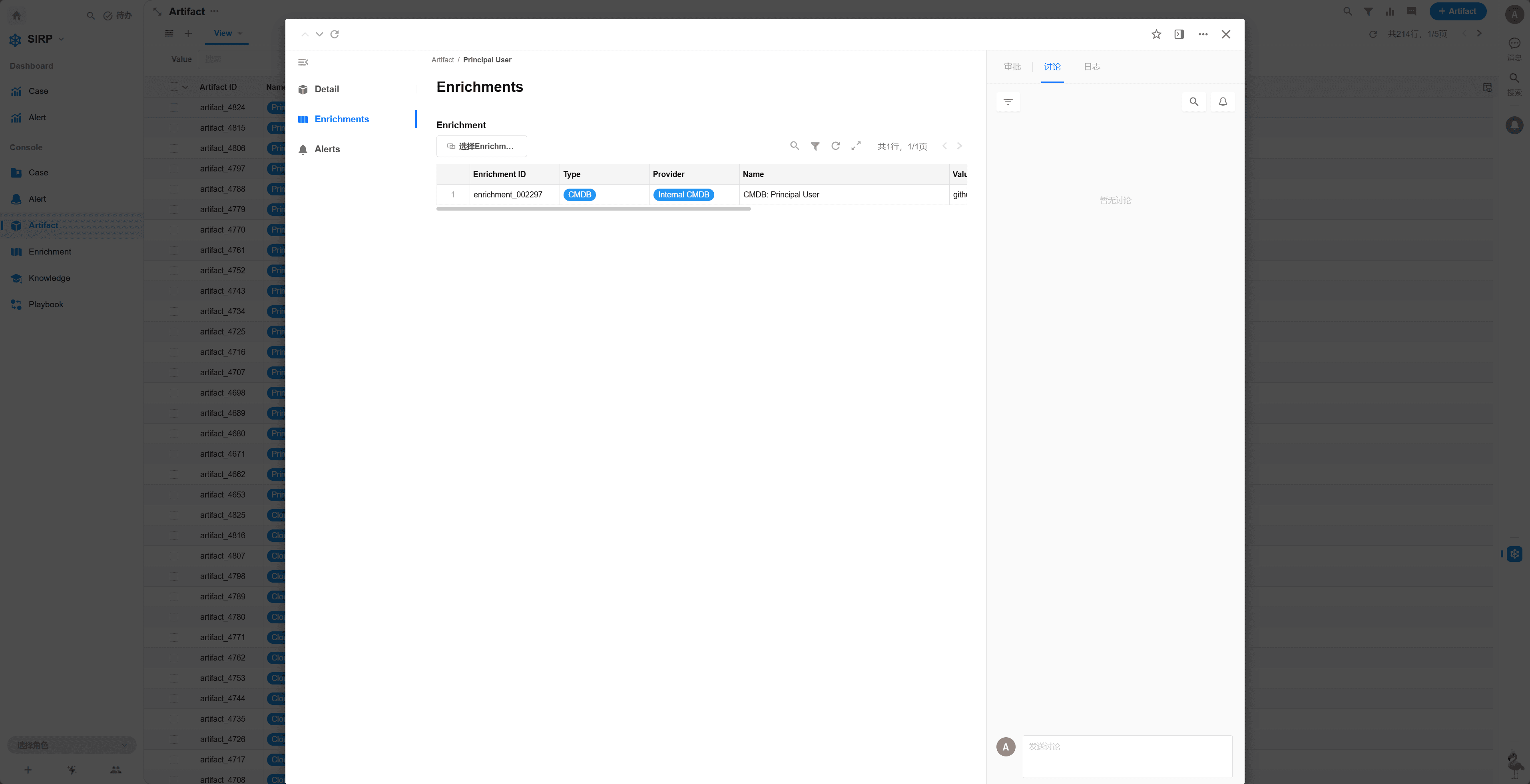The height and width of the screenshot is (784, 1530).
Task: Open the Detail section
Action: (x=351, y=90)
